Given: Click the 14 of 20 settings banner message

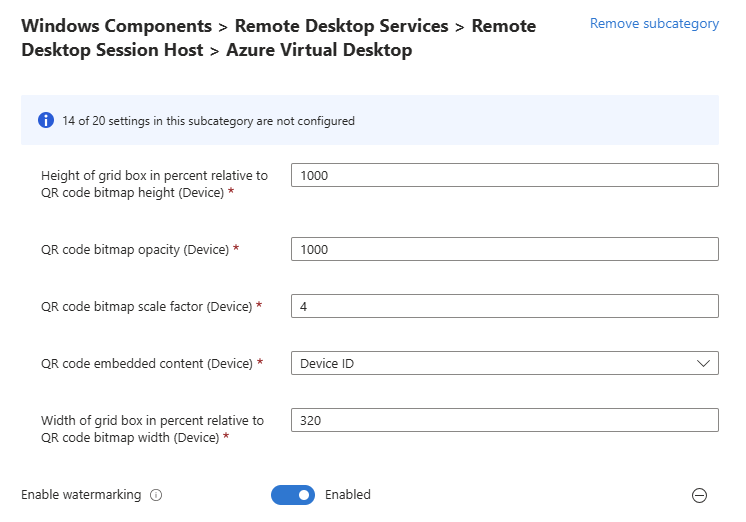Looking at the screenshot, I should click(208, 121).
